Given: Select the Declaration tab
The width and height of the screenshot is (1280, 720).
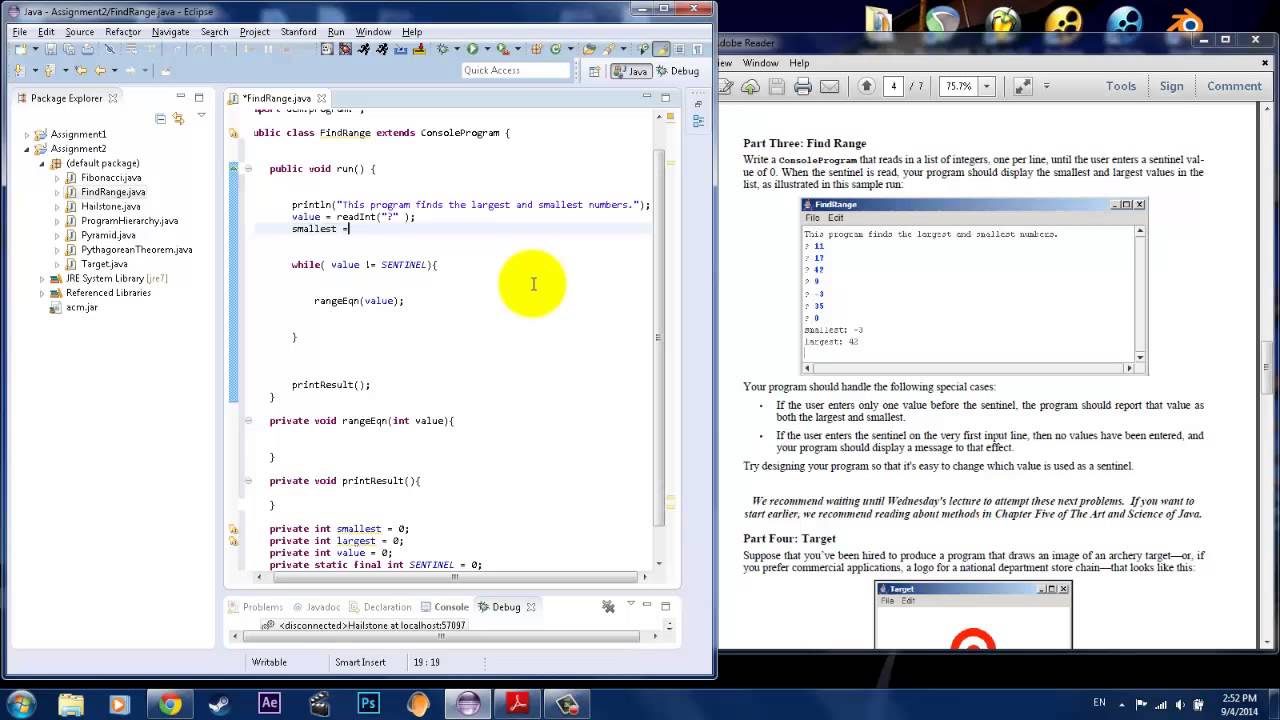Looking at the screenshot, I should click(x=380, y=607).
